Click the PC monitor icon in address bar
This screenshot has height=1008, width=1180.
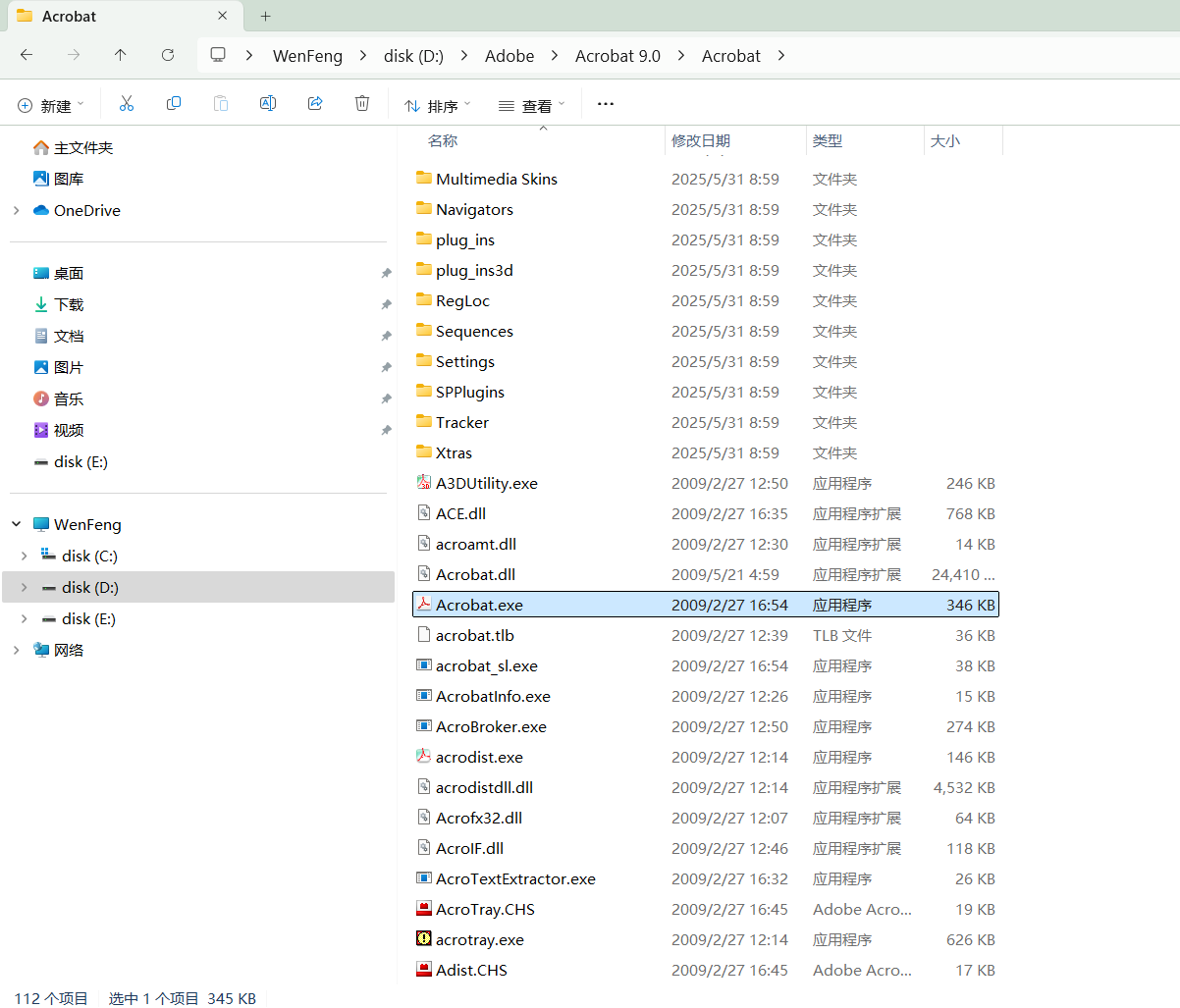click(x=218, y=55)
